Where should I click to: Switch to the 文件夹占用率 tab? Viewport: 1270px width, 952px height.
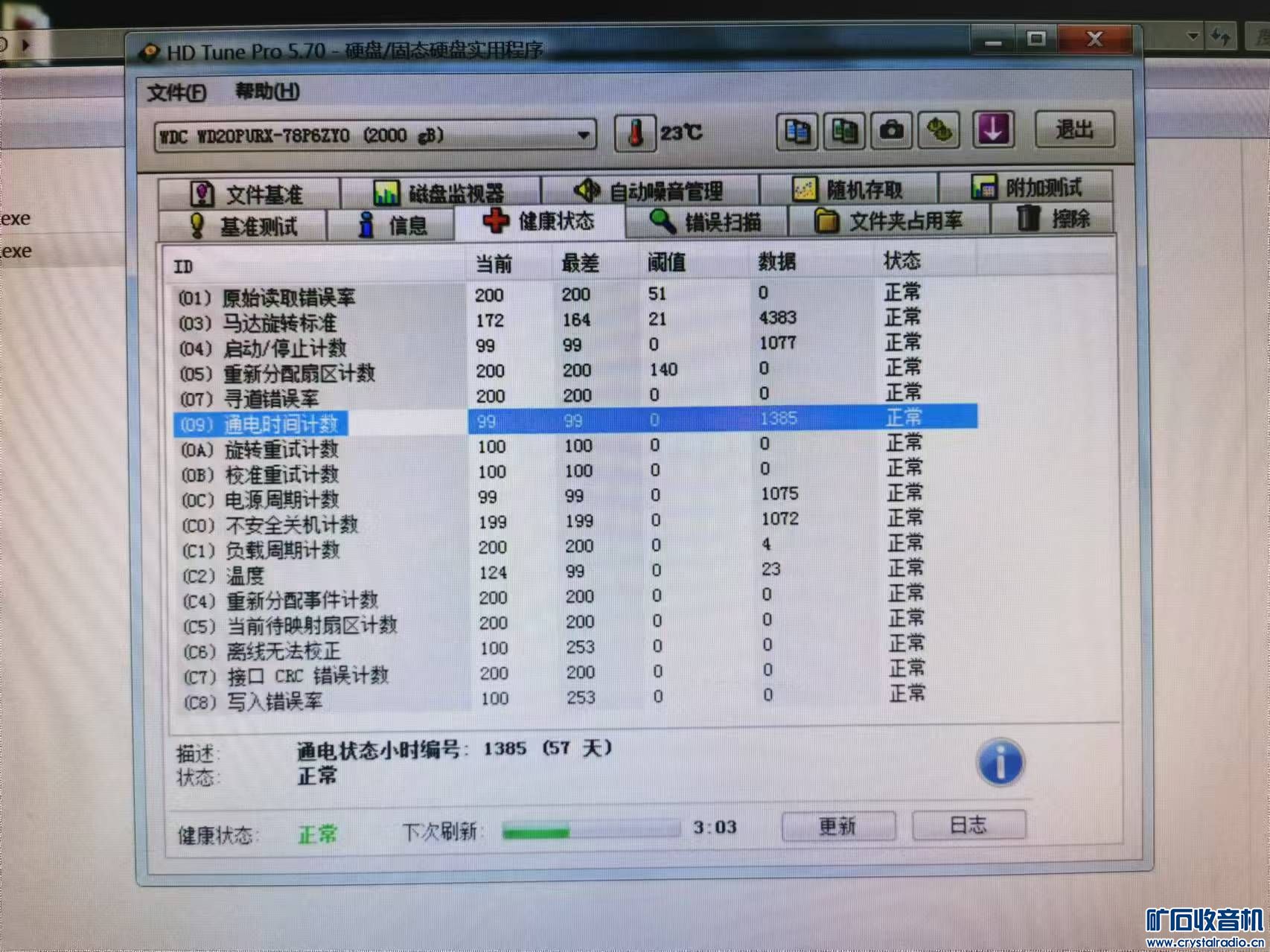tap(888, 220)
